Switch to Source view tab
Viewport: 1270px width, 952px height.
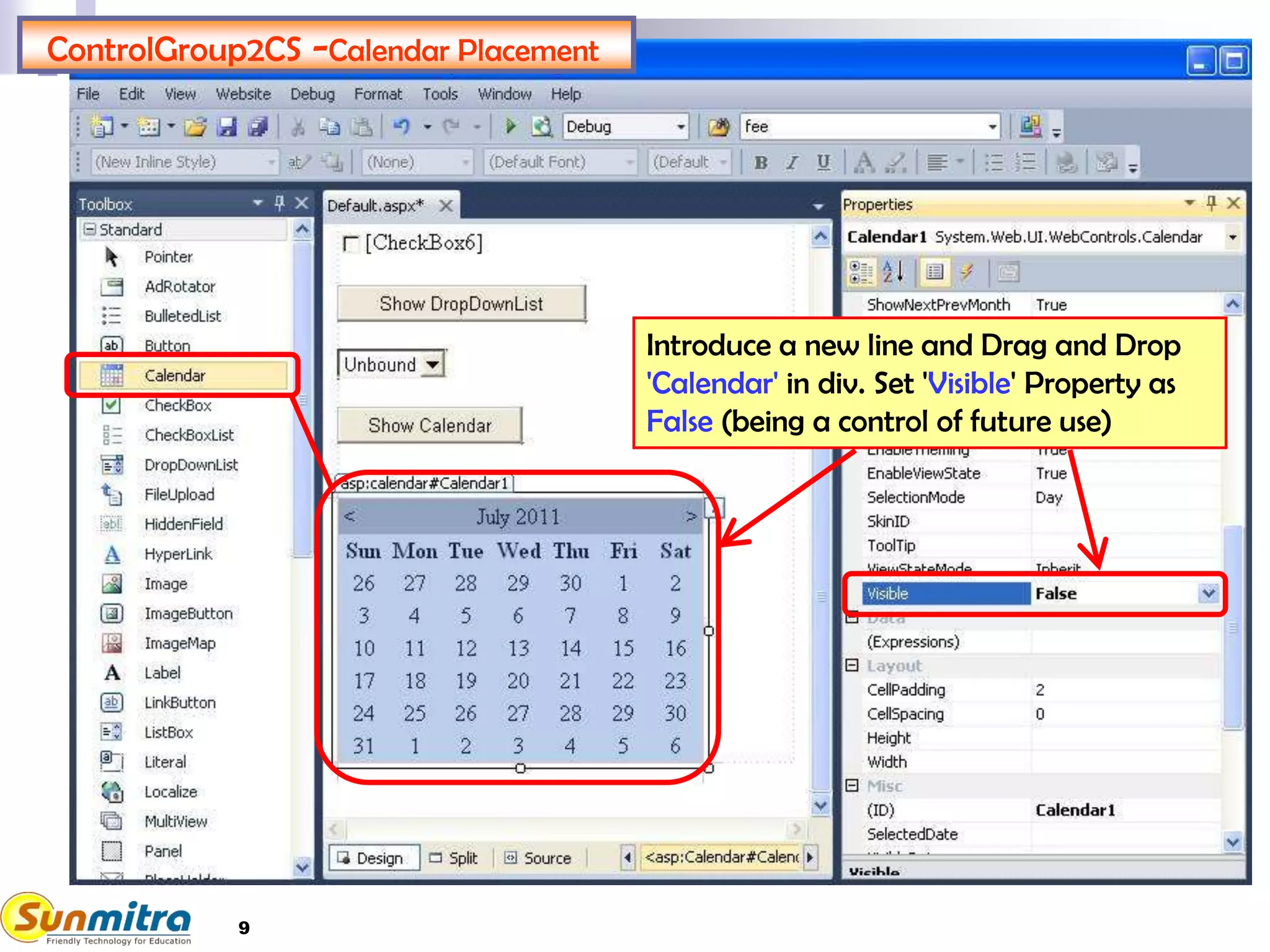(x=537, y=858)
